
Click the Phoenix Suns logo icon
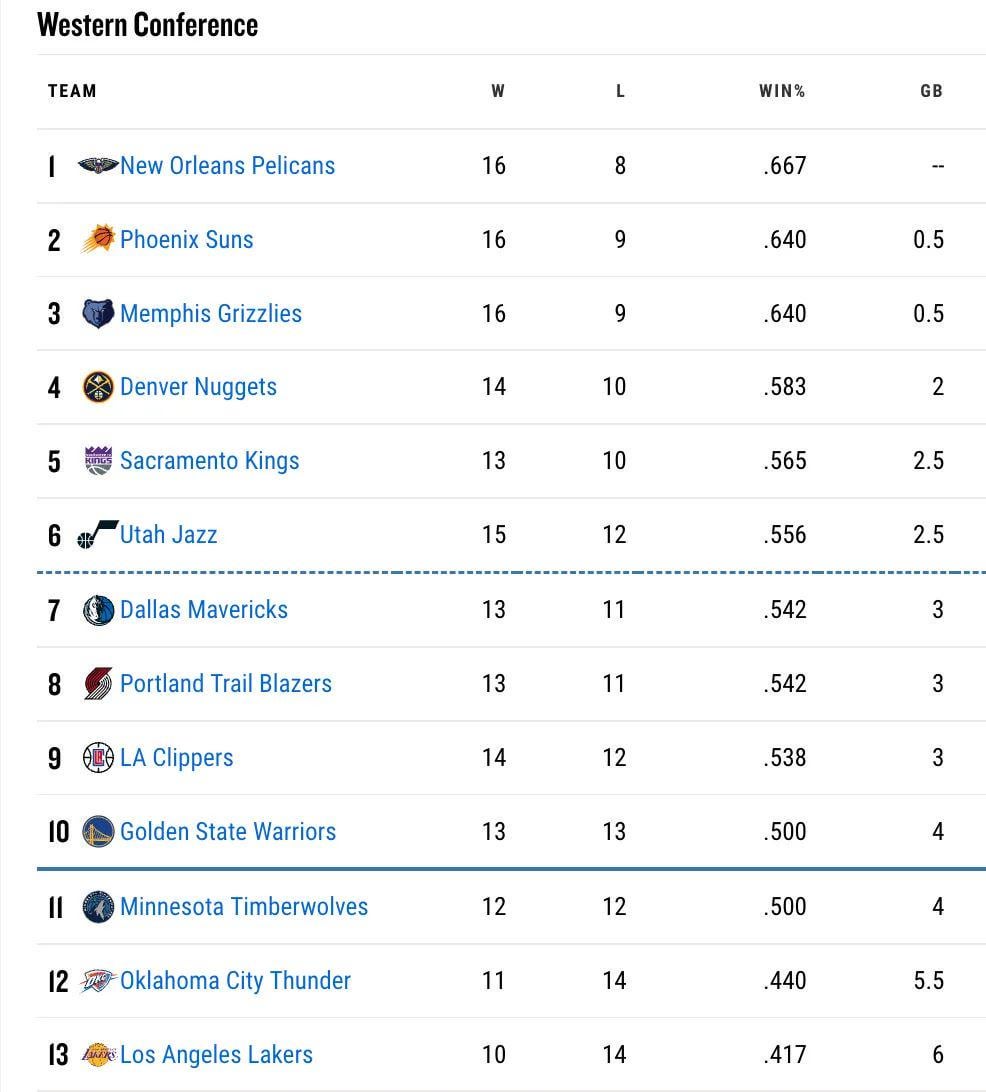pos(98,239)
